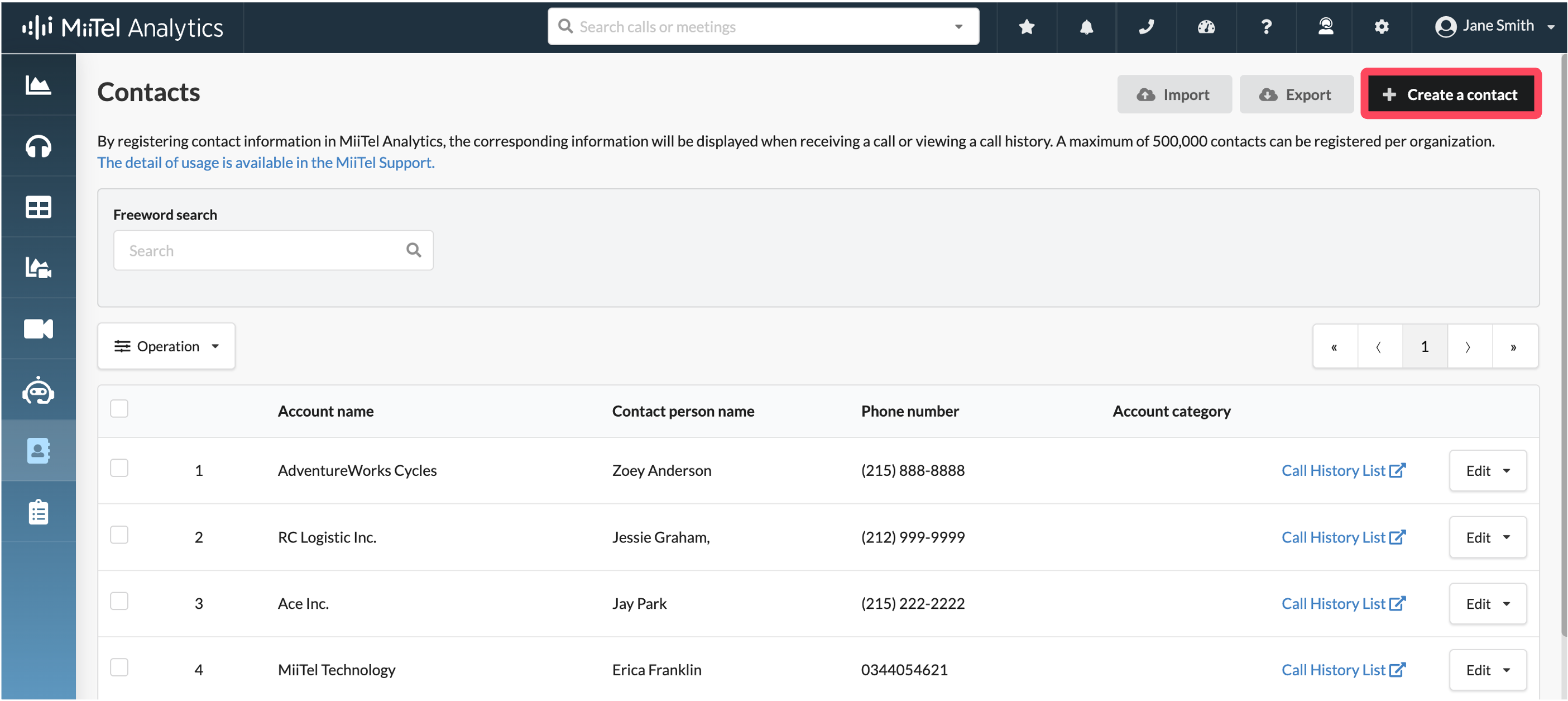The height and width of the screenshot is (701, 1568).
Task: Click the support agent headset icon in header
Action: coord(1326,26)
